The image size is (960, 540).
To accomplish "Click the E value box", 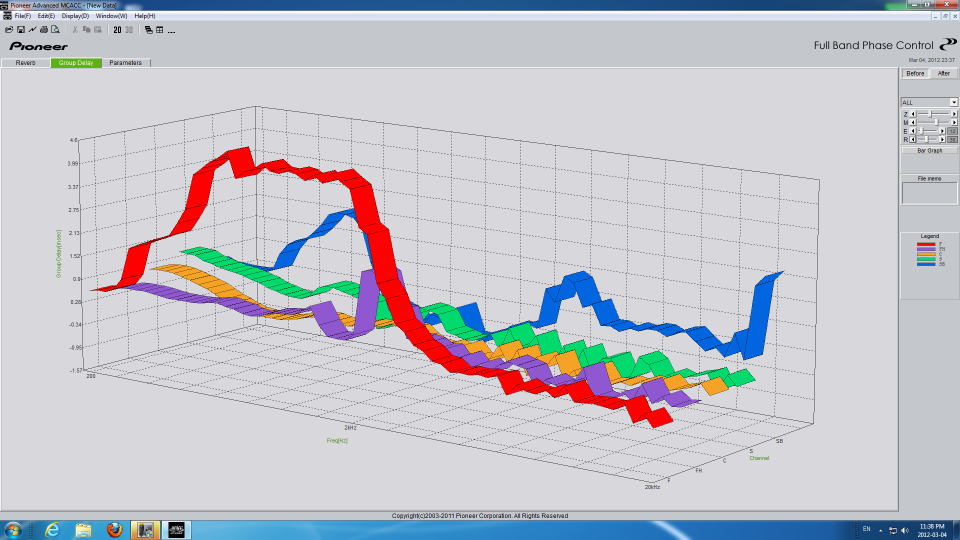I will (x=953, y=131).
